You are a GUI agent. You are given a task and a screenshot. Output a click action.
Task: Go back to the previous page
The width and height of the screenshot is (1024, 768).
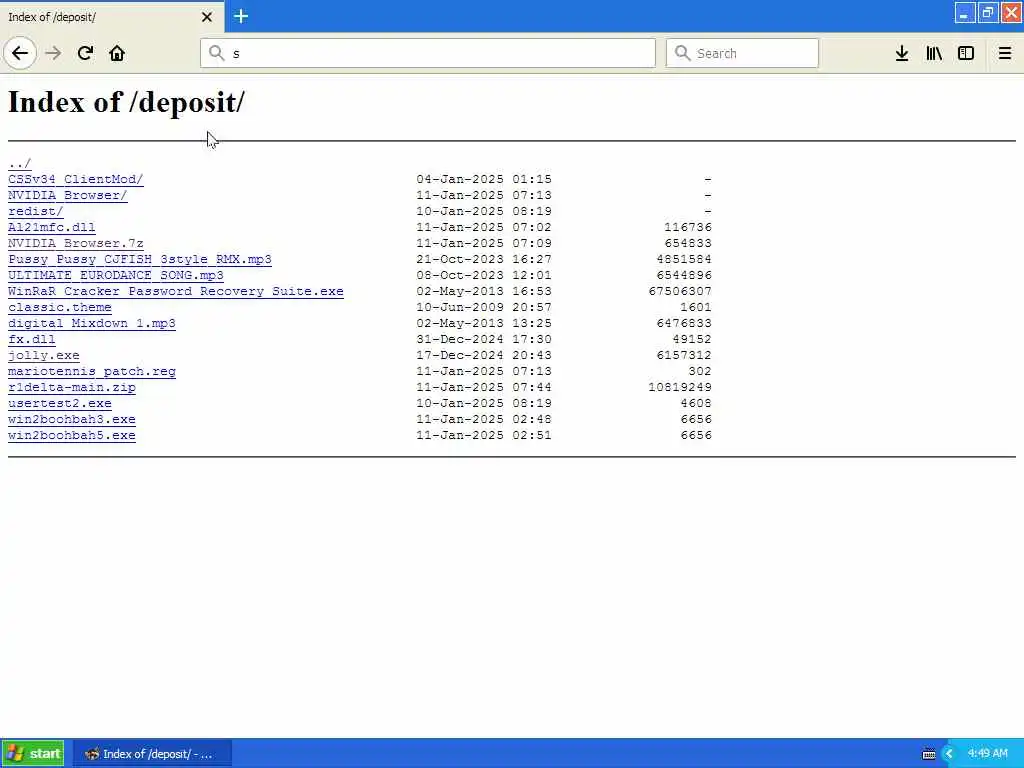(x=20, y=53)
